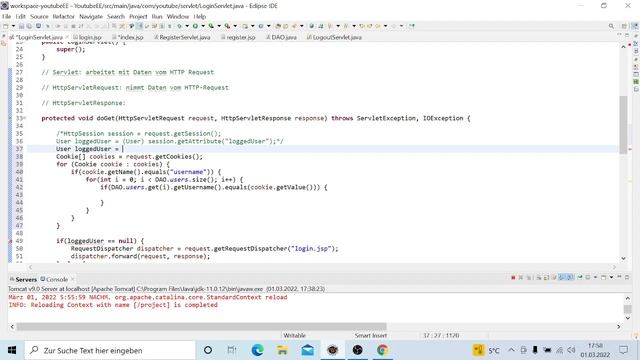Click the Writable status bar entry
This screenshot has width=640, height=360.
pos(294,336)
